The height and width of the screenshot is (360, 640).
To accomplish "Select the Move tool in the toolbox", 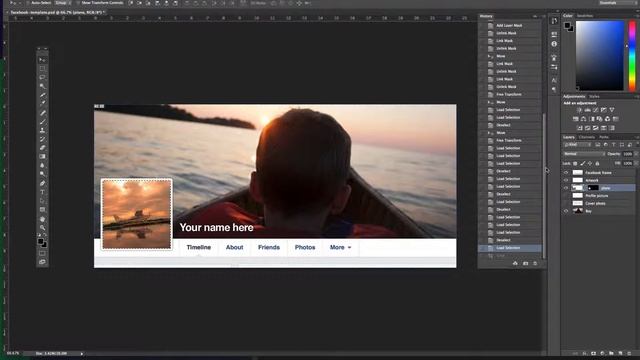I will pyautogui.click(x=42, y=60).
